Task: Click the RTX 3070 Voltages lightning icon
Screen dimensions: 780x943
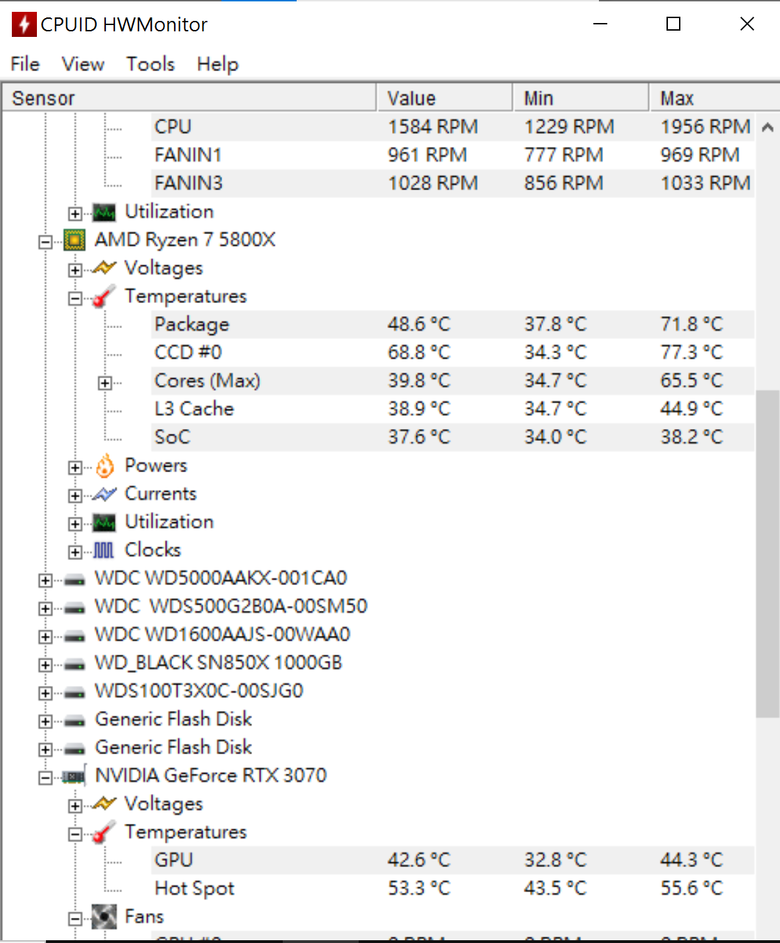Action: 104,803
